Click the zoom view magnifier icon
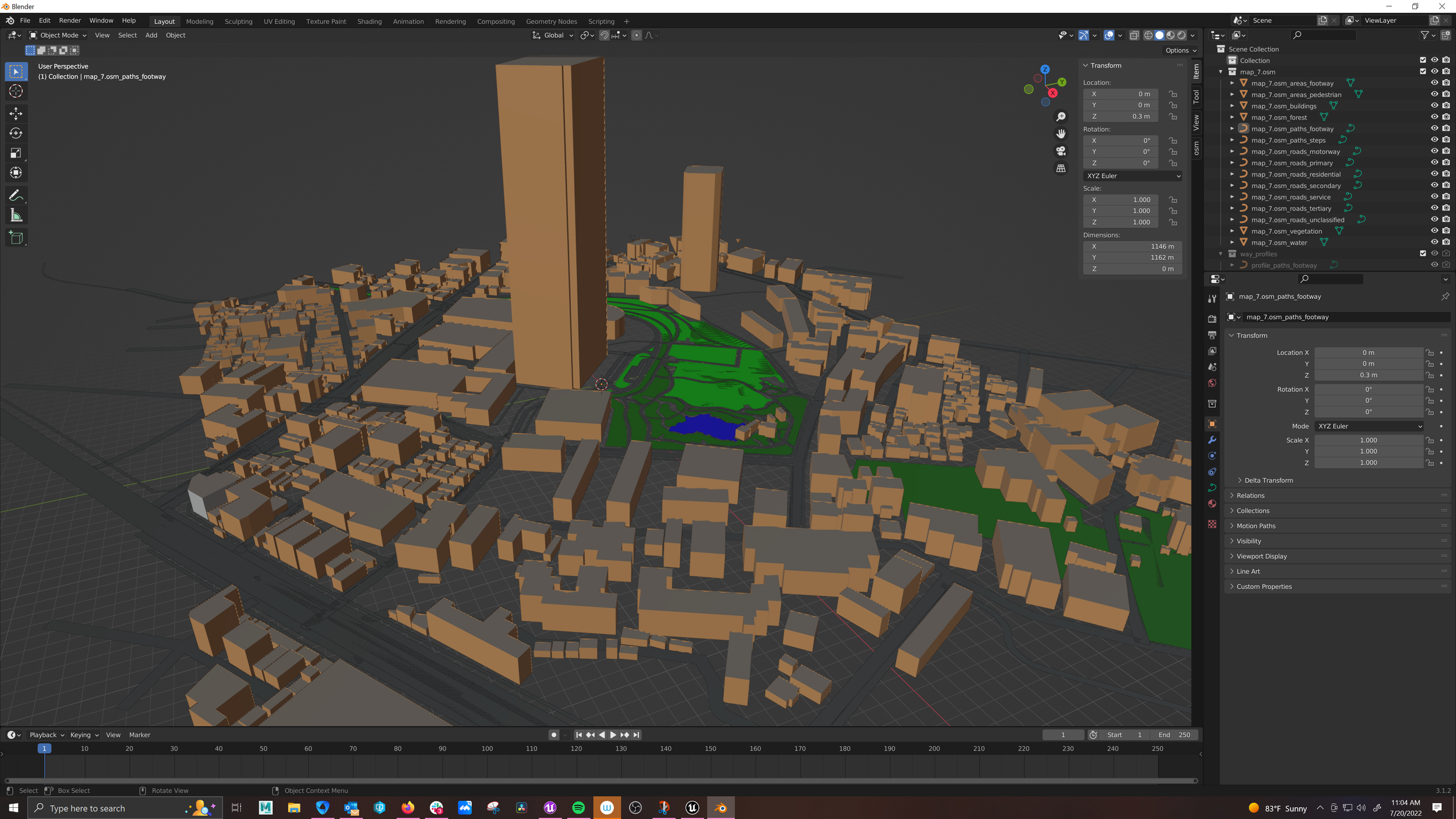Viewport: 1456px width, 819px height. coord(1061,117)
